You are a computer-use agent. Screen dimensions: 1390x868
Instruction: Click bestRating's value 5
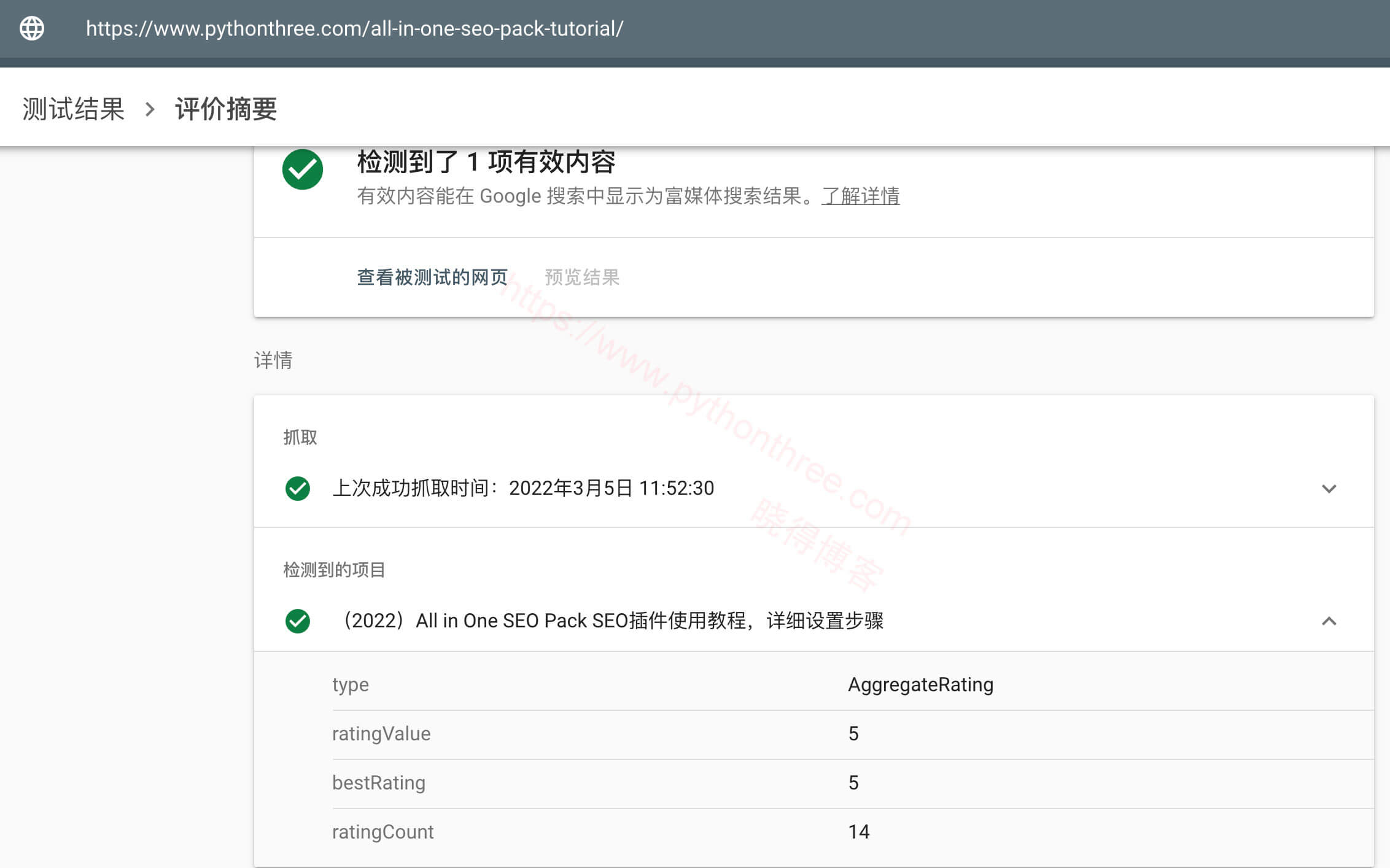853,783
